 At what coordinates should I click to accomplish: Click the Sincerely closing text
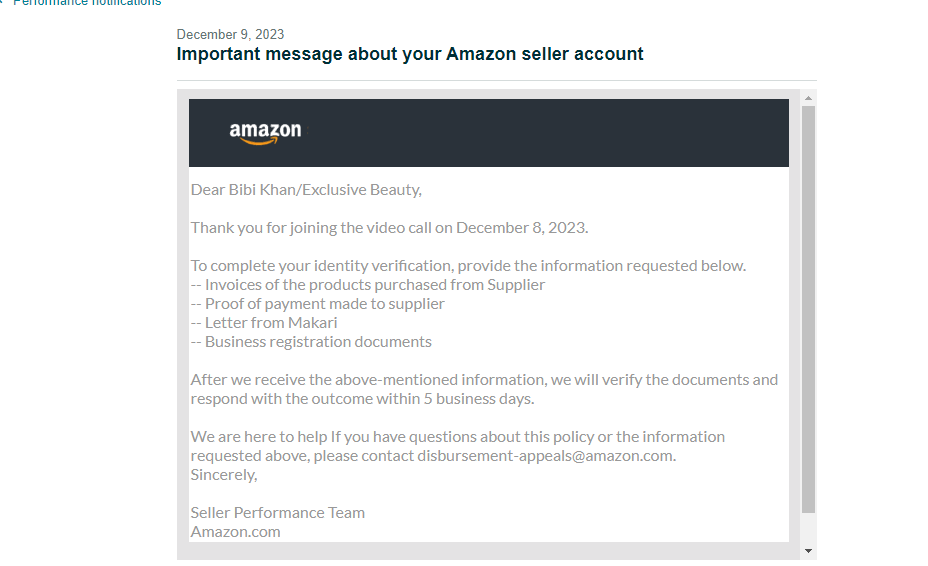[x=224, y=475]
